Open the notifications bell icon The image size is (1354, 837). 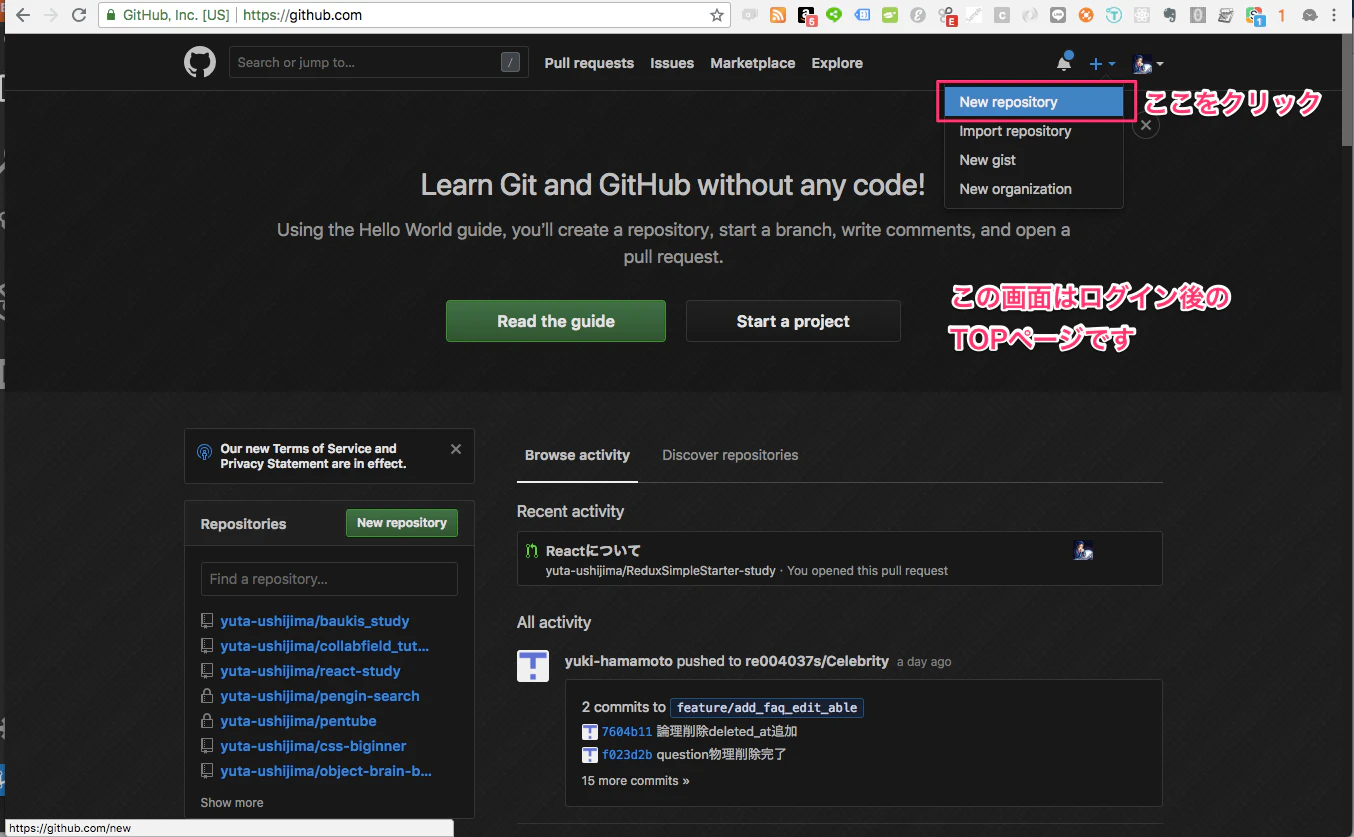click(1064, 62)
